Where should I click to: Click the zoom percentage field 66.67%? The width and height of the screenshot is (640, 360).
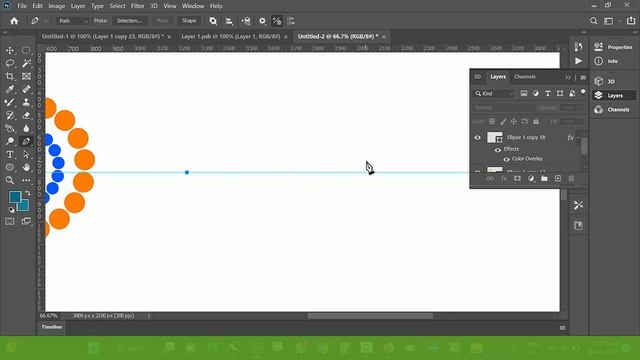pyautogui.click(x=49, y=316)
